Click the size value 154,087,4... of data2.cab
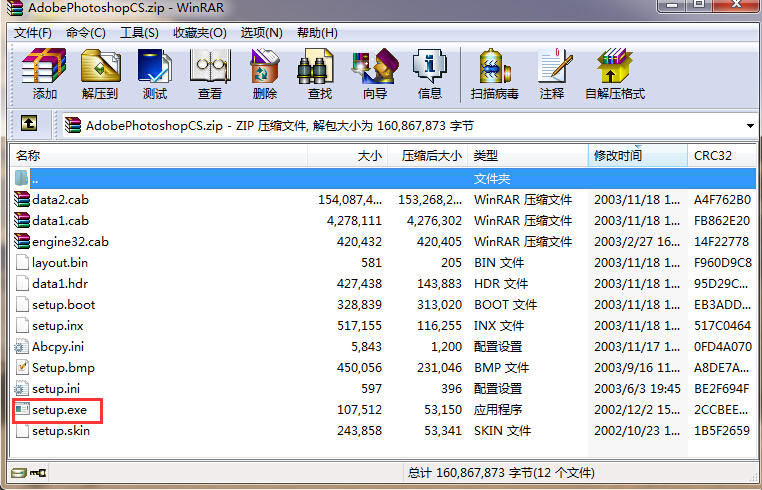Screen dimensions: 762x490 tap(350, 199)
